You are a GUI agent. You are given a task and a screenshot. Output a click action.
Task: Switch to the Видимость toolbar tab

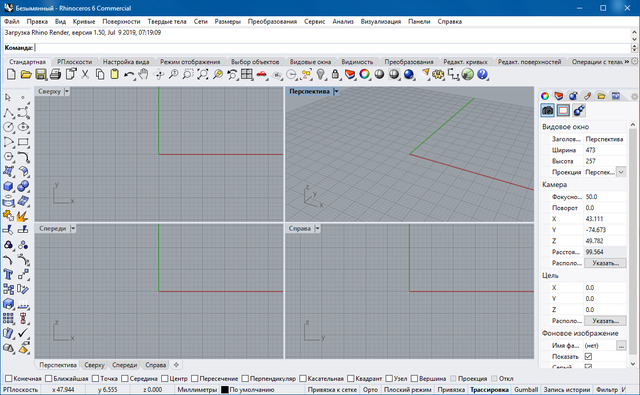click(357, 62)
